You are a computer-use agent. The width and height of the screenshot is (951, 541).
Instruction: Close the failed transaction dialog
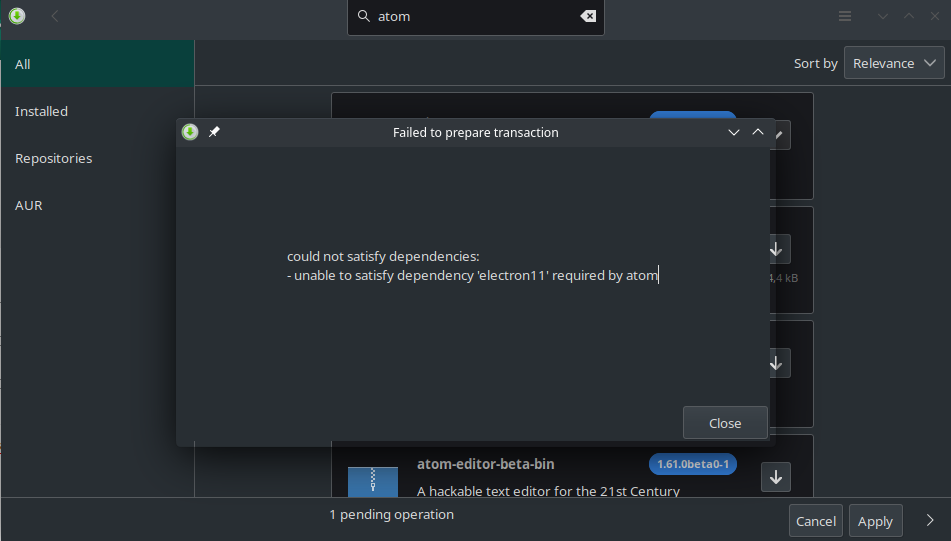725,423
